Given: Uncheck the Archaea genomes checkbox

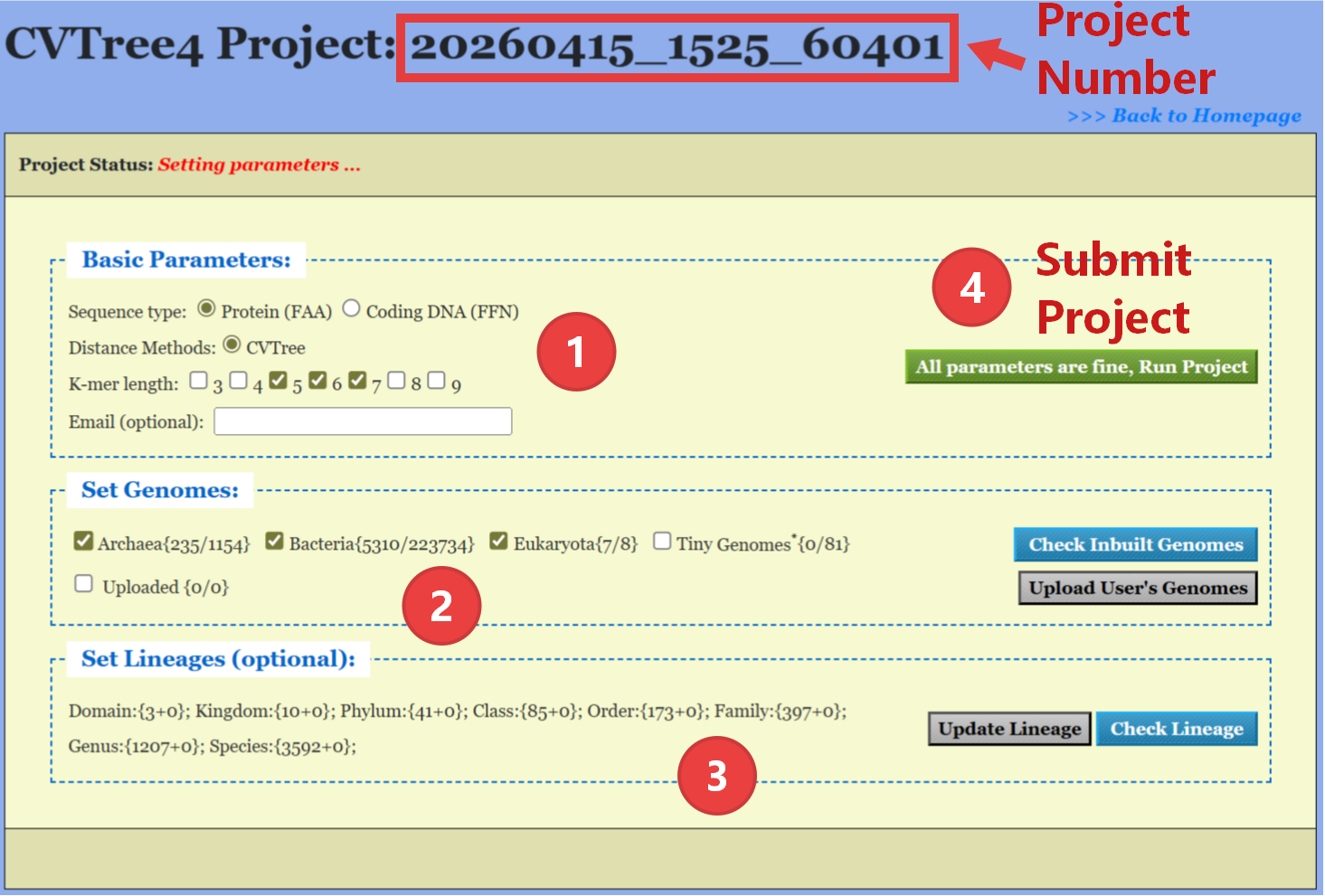Looking at the screenshot, I should pos(83,541).
